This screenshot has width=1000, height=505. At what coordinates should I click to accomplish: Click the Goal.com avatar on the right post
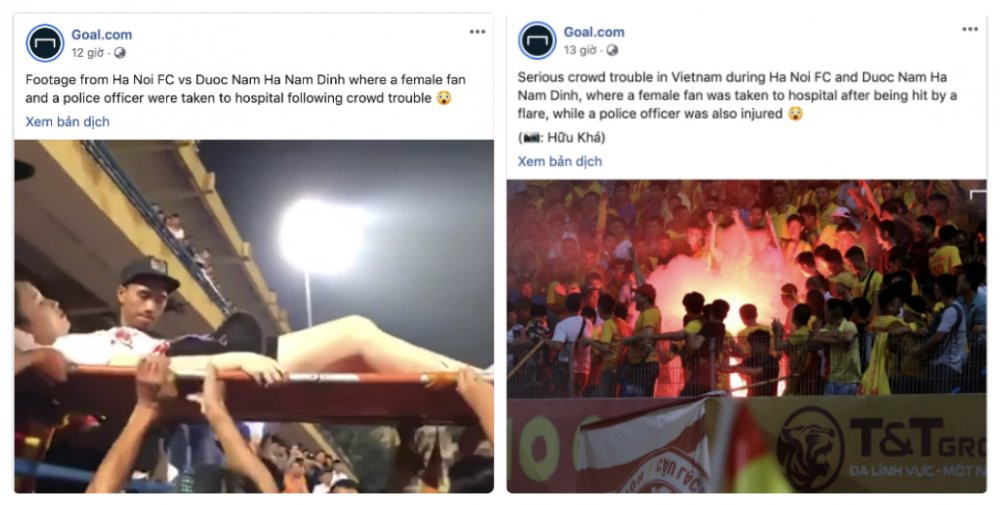(537, 41)
